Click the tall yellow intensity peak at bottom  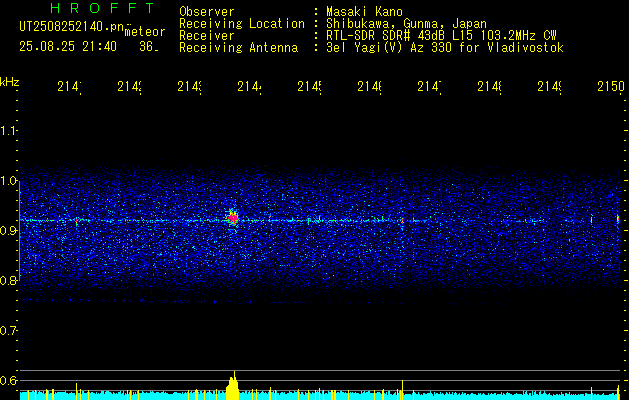click(x=233, y=386)
